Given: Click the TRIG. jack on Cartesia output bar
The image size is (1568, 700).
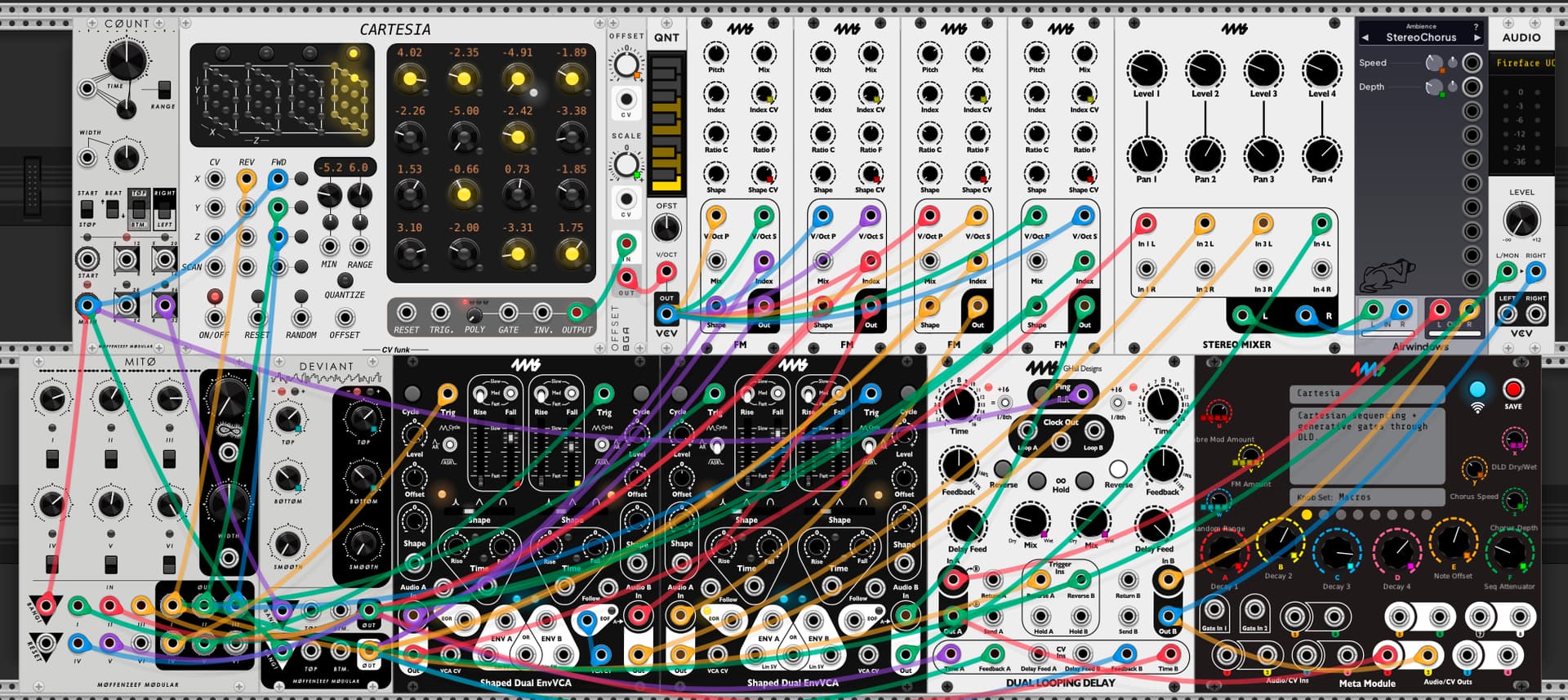Looking at the screenshot, I should (x=440, y=312).
